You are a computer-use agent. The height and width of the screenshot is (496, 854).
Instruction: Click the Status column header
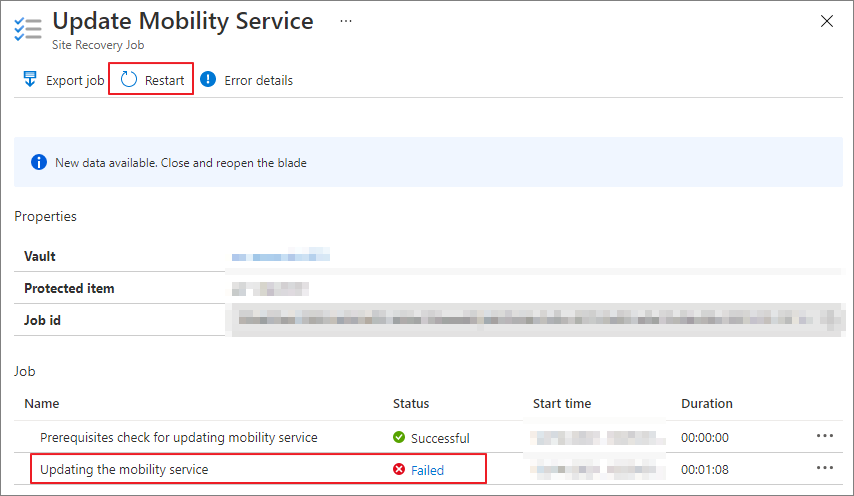pyautogui.click(x=411, y=403)
